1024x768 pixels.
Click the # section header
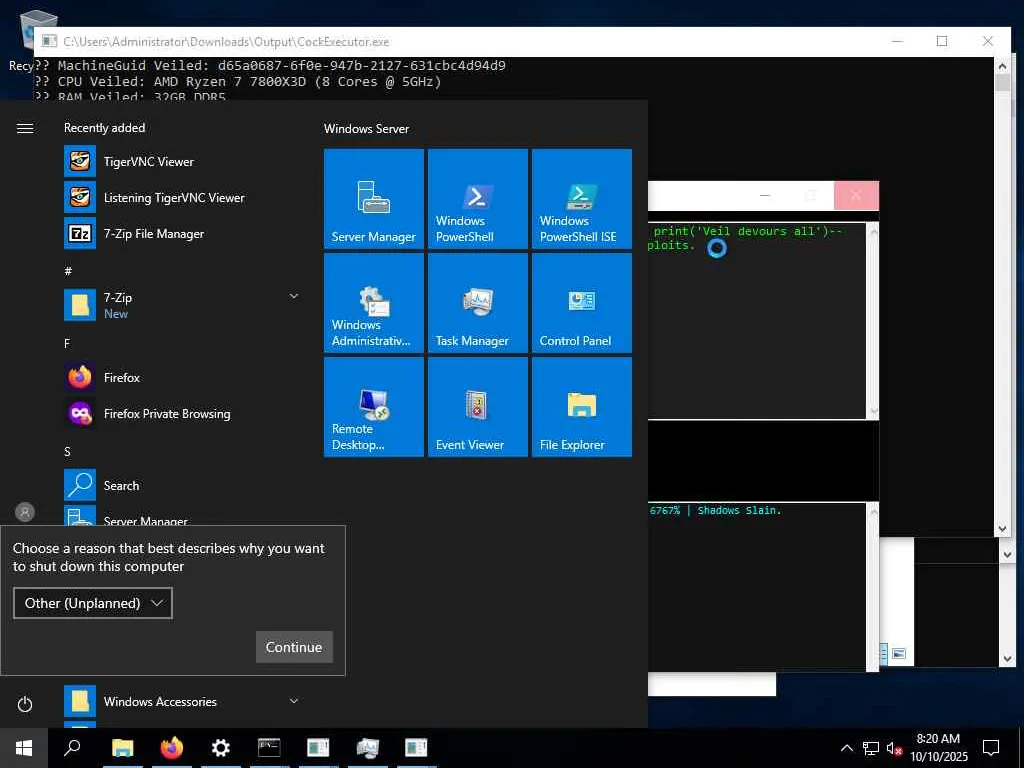pyautogui.click(x=68, y=271)
